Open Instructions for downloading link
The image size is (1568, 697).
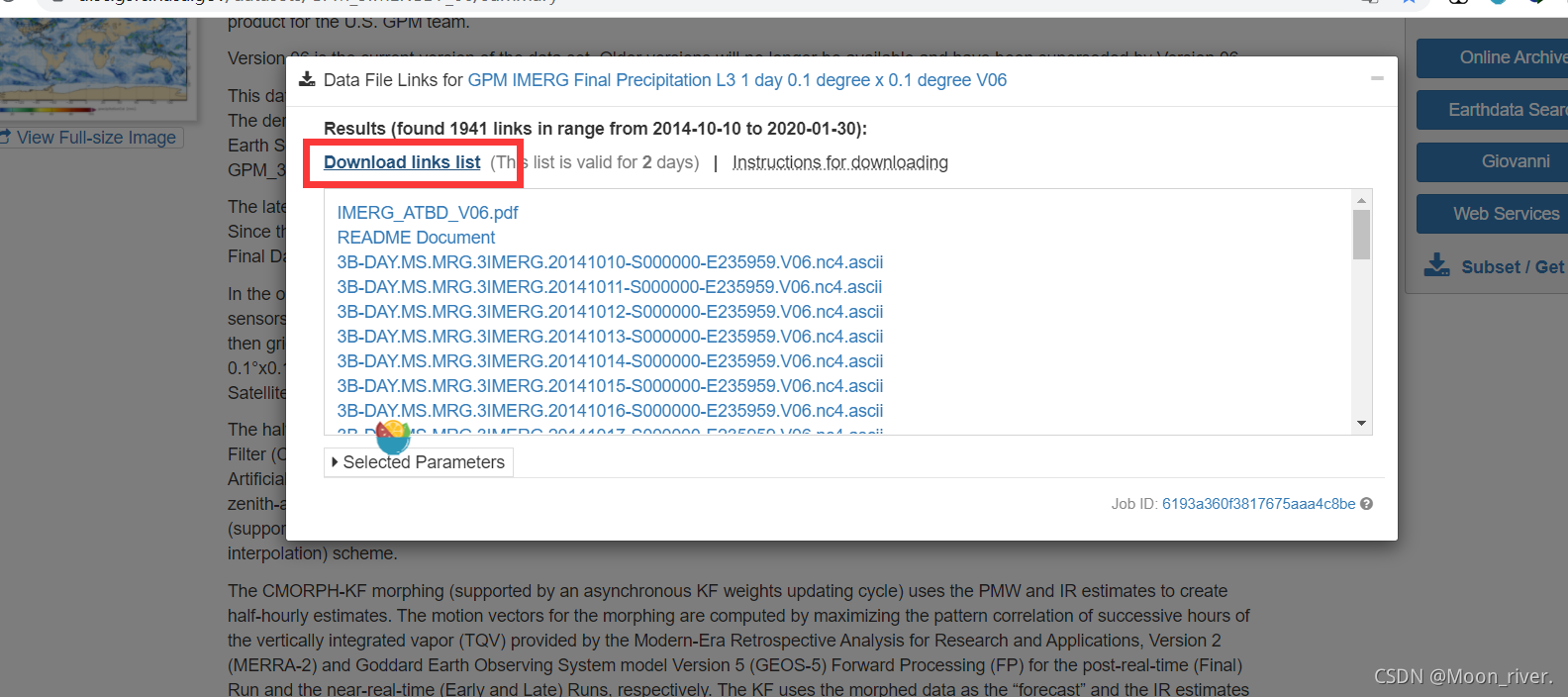[x=839, y=162]
